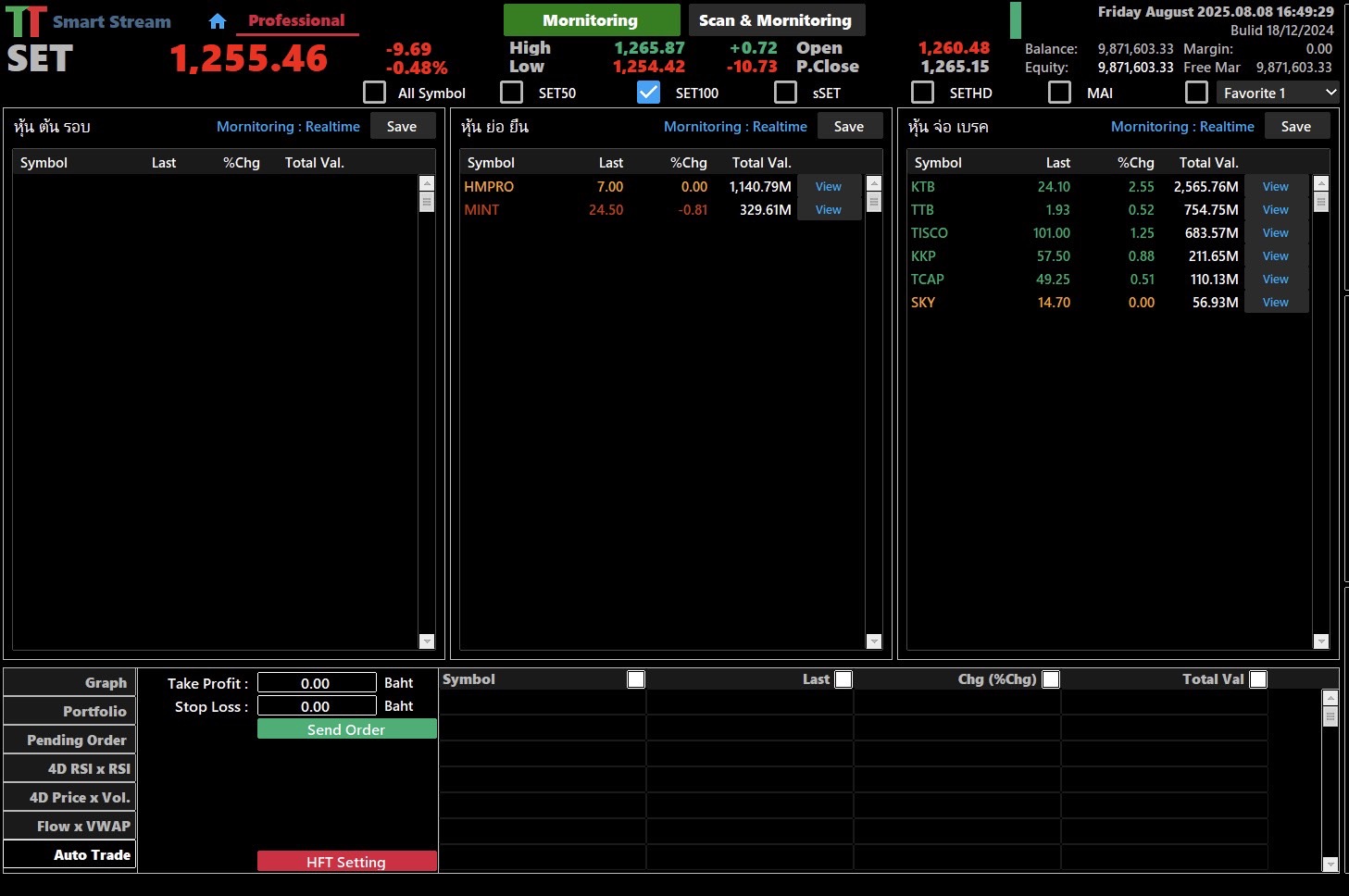The height and width of the screenshot is (896, 1349).
Task: Click Total Val. header in หุ้น ย่อ ยืน
Action: pos(762,163)
